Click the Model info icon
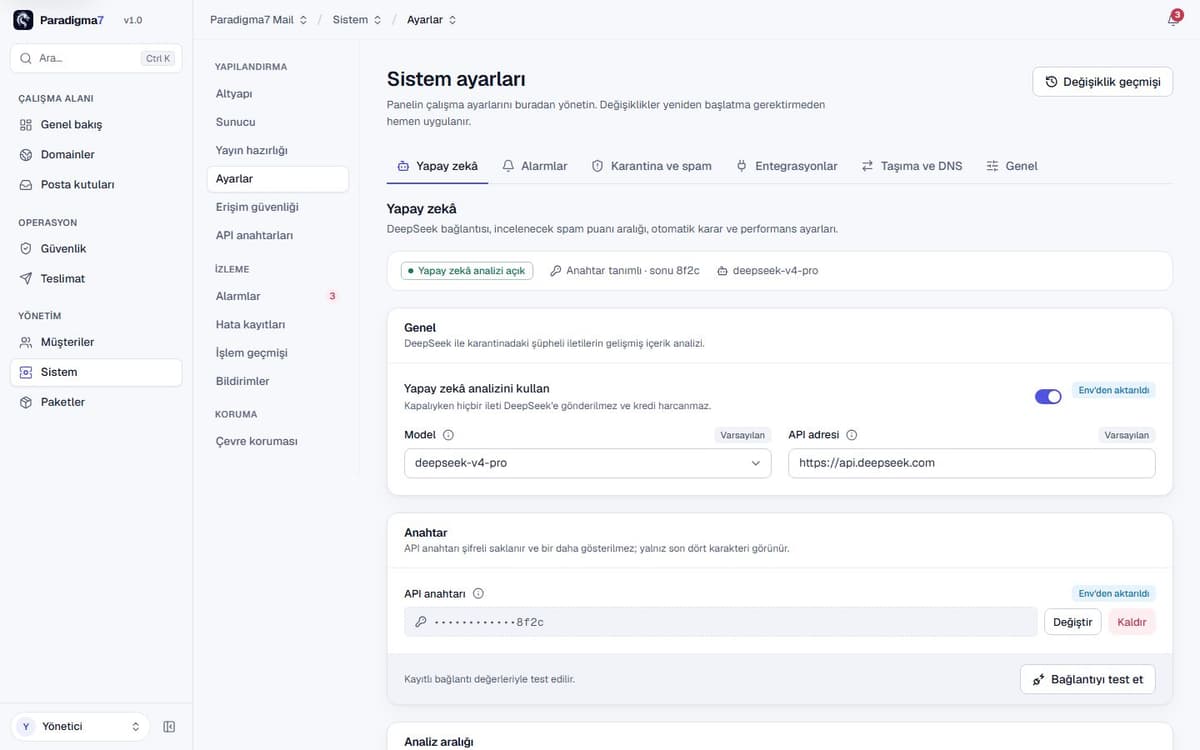 click(448, 435)
